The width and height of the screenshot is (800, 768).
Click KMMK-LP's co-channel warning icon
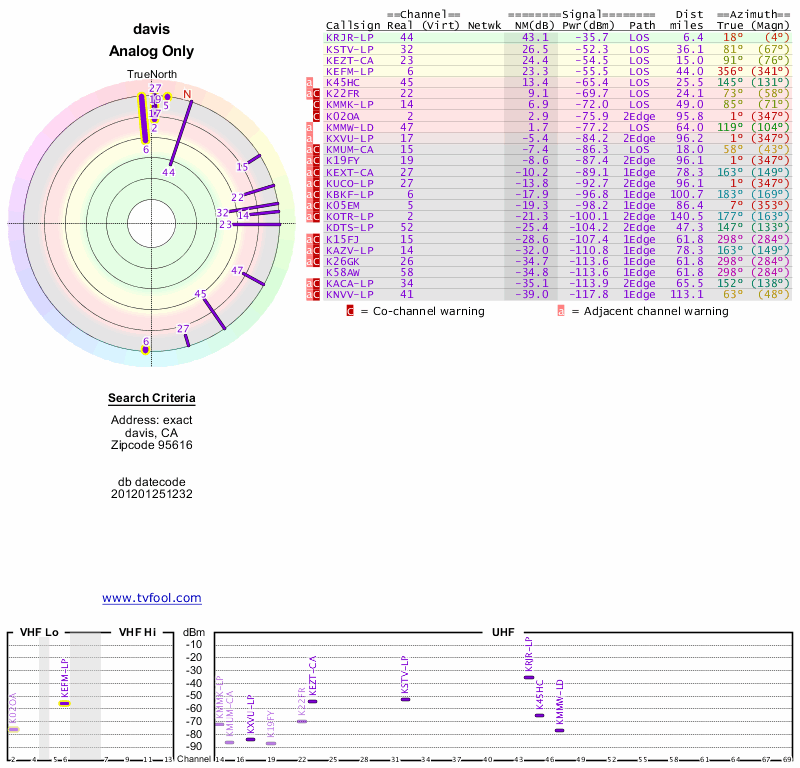click(x=317, y=105)
